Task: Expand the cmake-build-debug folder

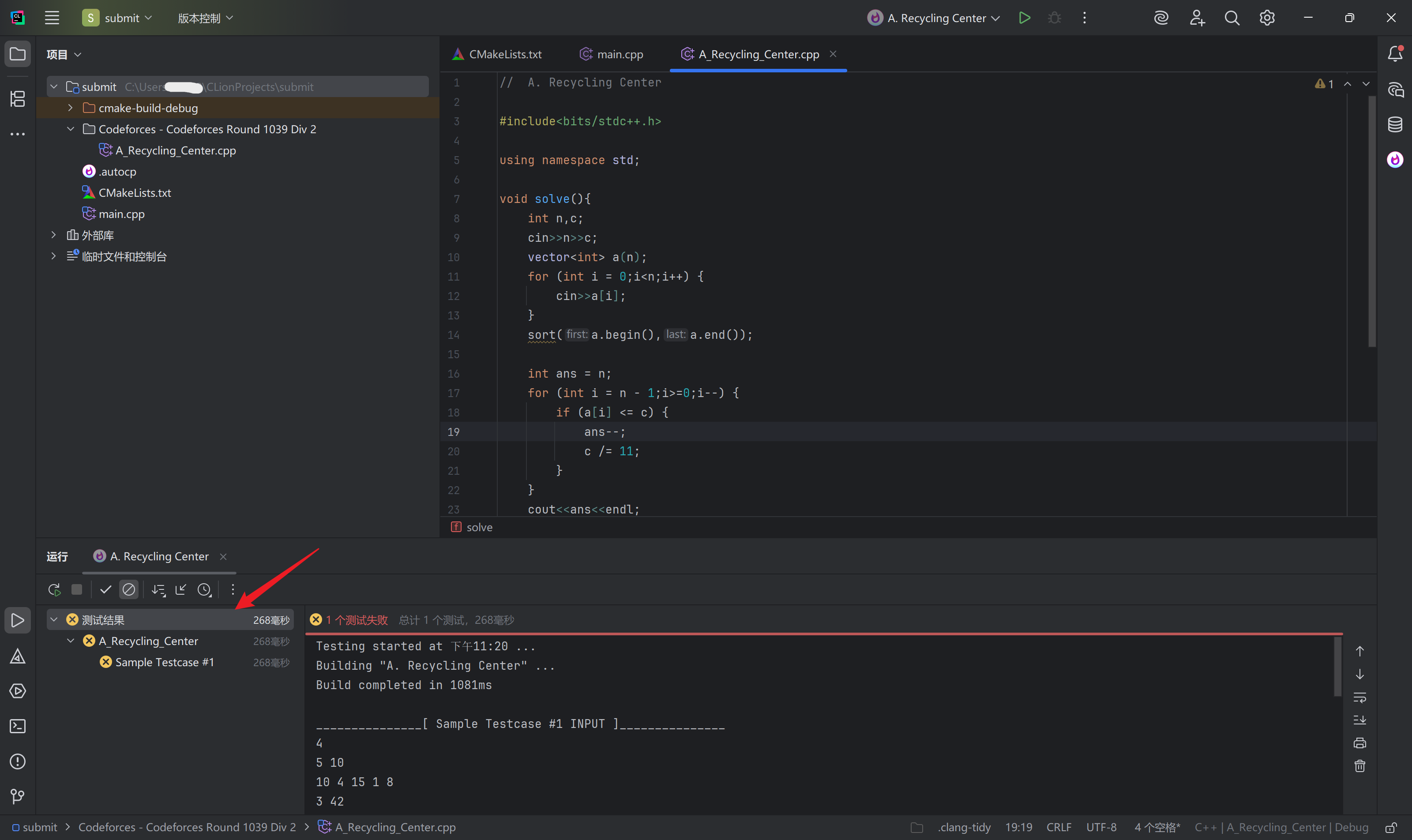Action: click(70, 108)
